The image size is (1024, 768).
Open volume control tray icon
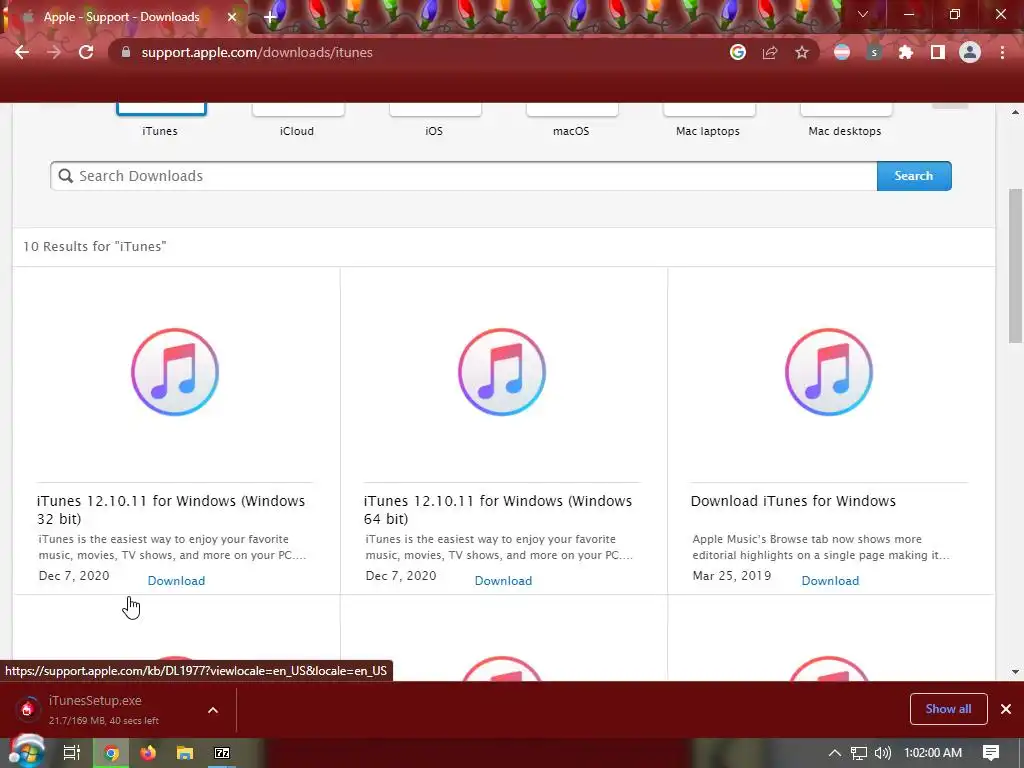(882, 753)
